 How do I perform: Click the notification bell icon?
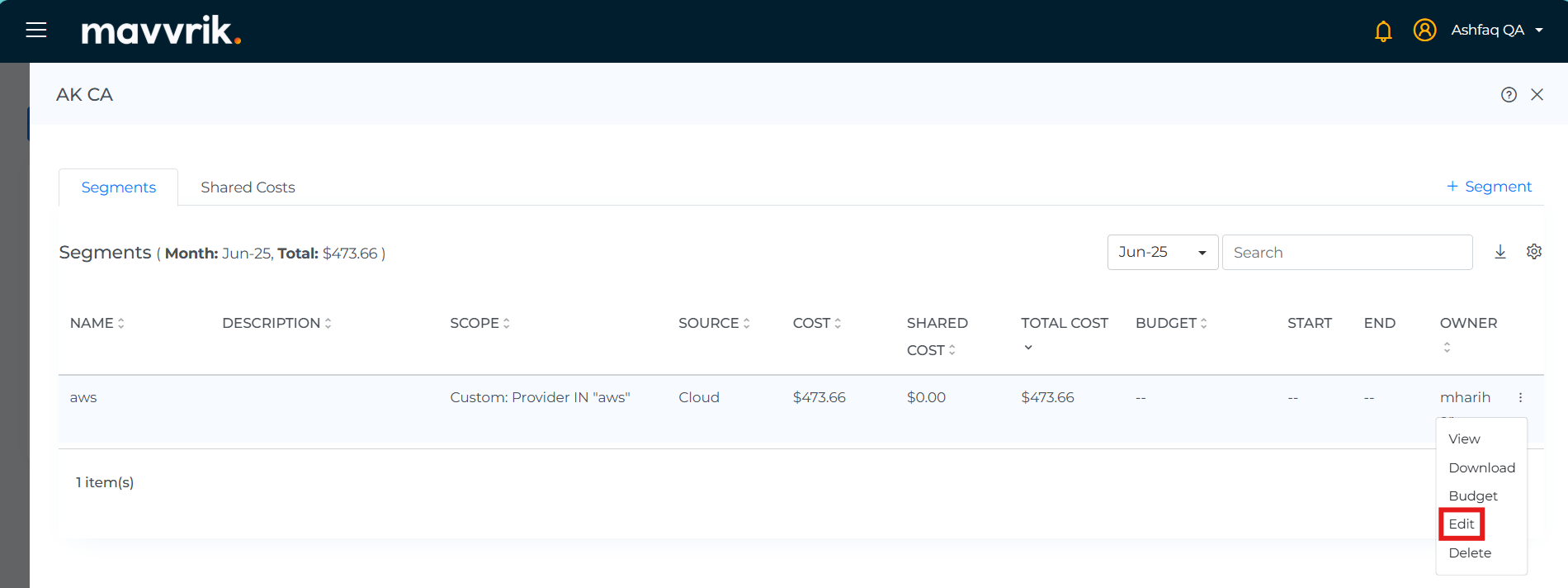tap(1383, 31)
